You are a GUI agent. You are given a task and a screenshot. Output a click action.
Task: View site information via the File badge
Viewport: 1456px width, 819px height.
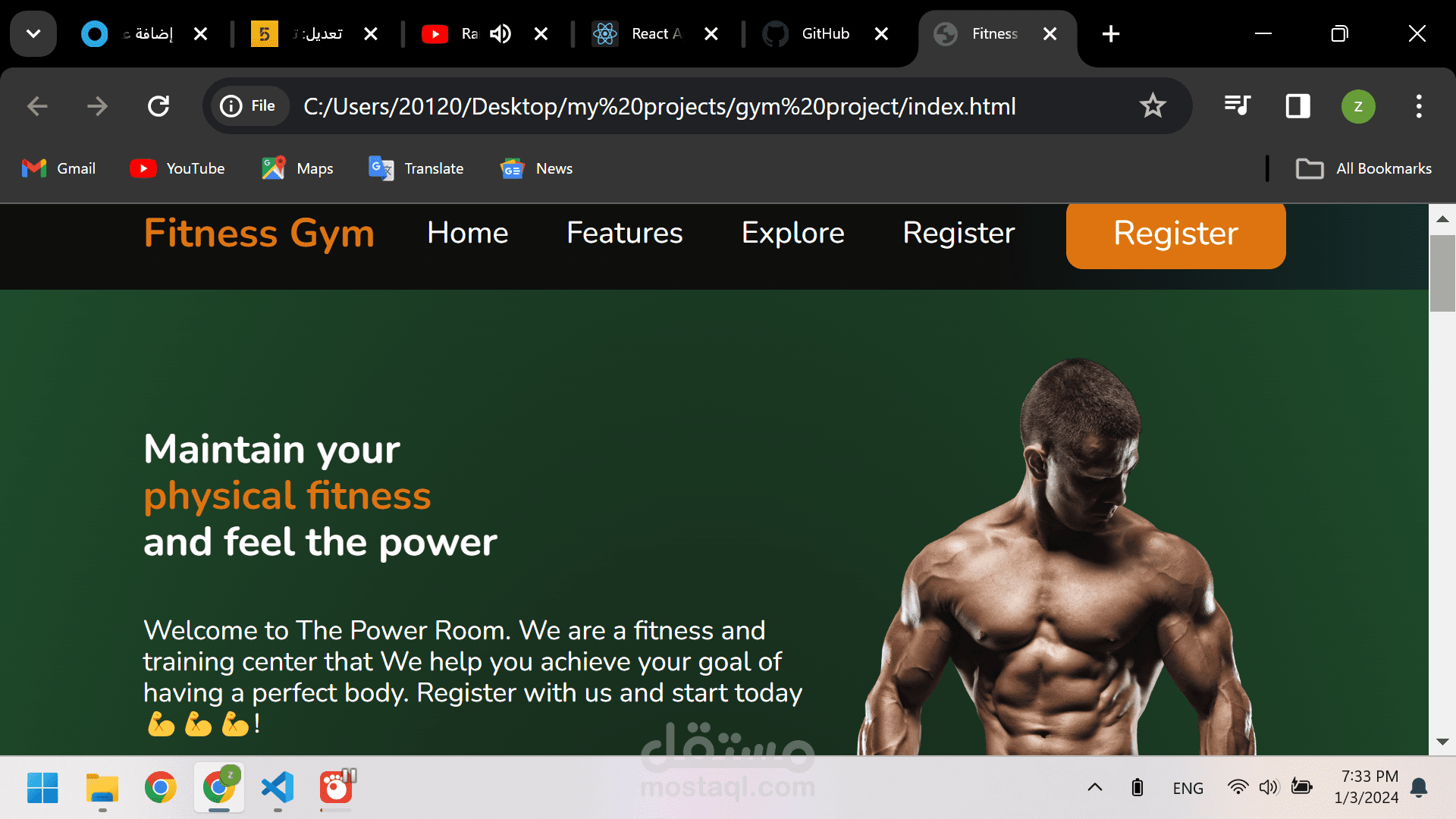point(249,105)
